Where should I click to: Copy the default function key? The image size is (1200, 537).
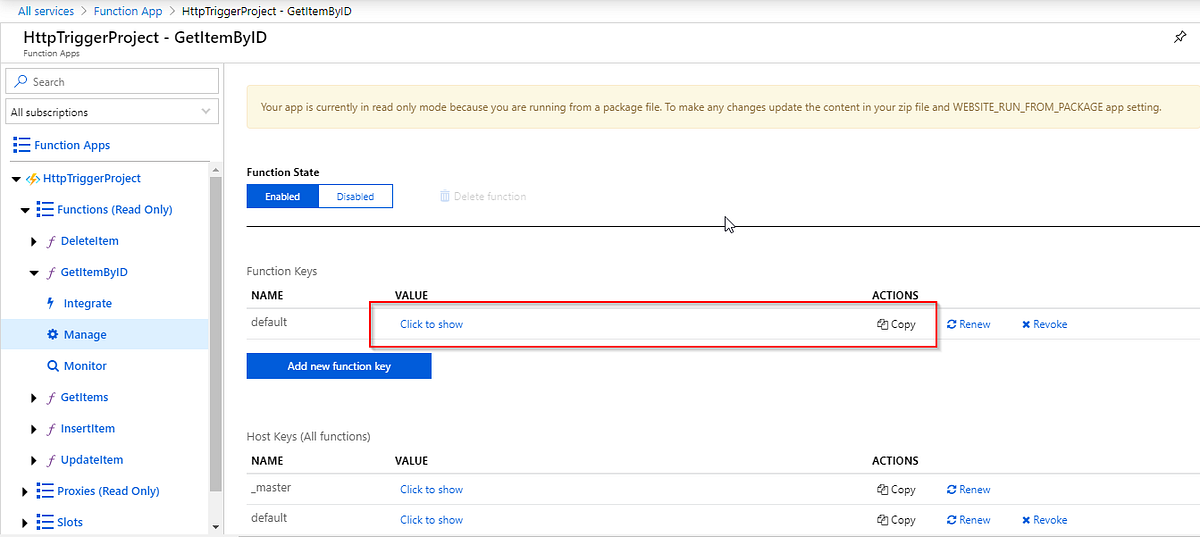[x=896, y=324]
